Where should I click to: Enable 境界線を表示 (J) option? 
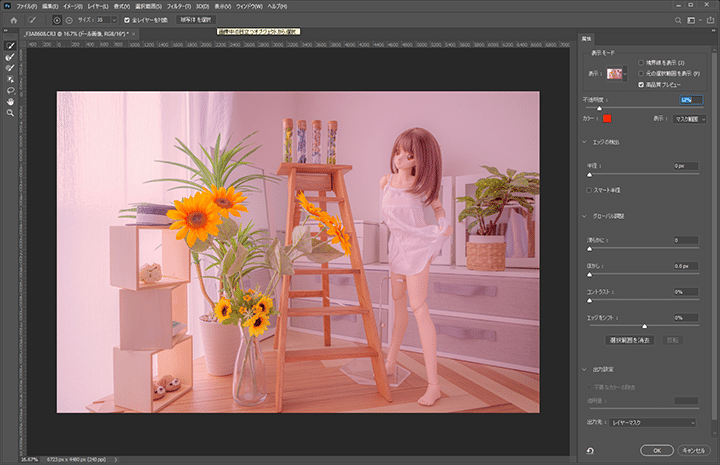pos(641,62)
